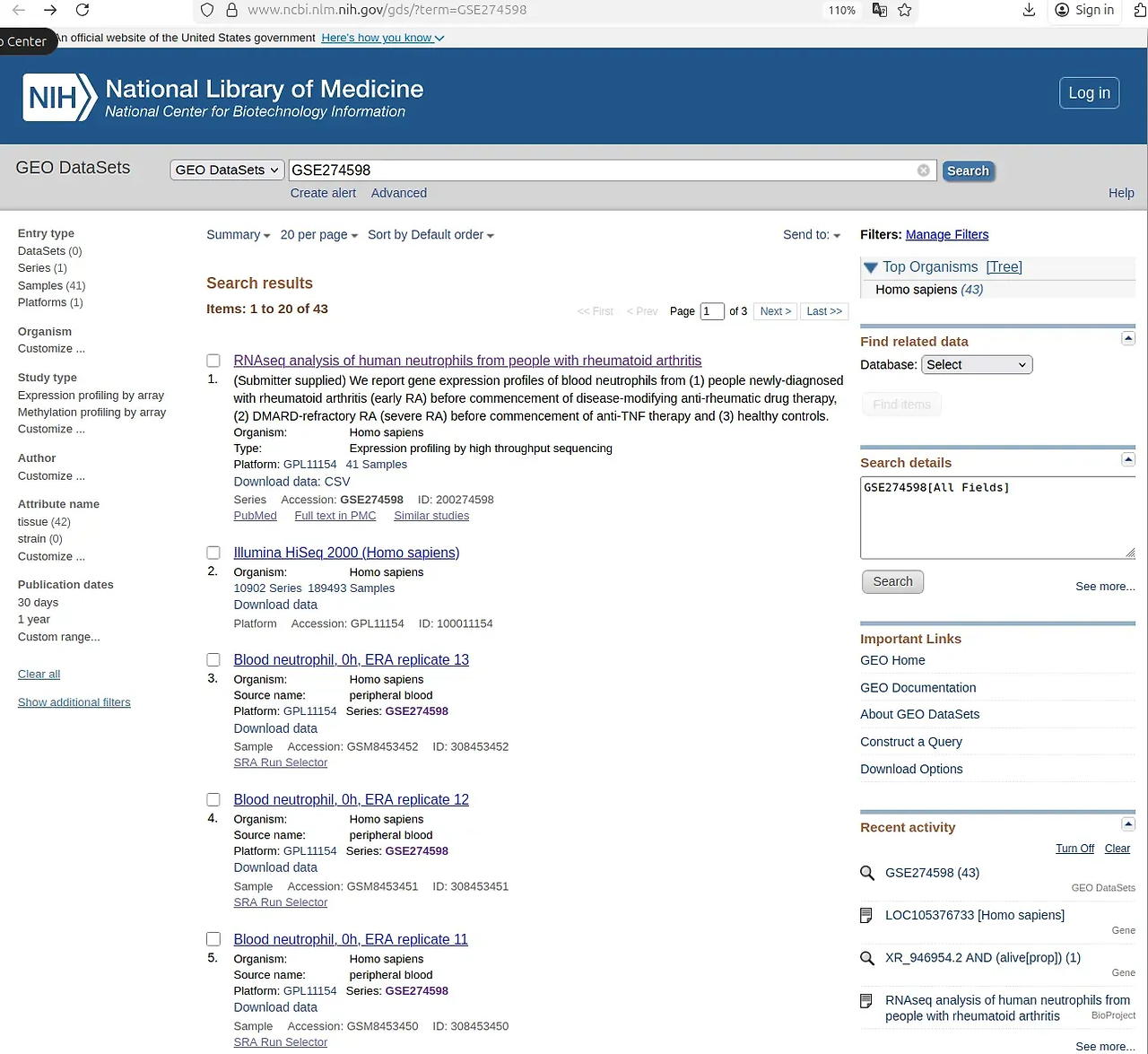Turn Off recent activity tracking
This screenshot has width=1148, height=1054.
[1074, 849]
